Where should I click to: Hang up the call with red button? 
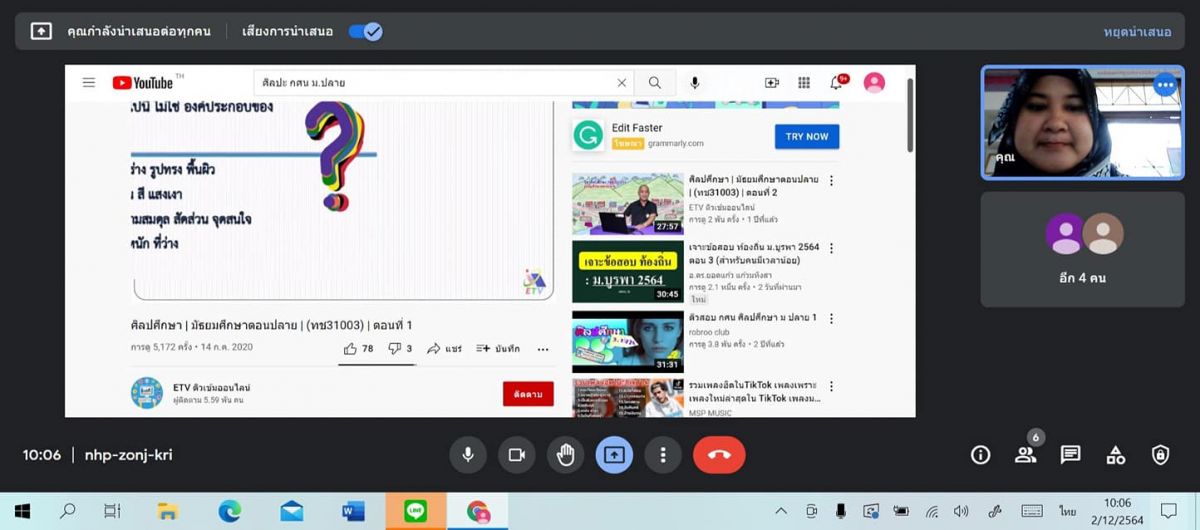tap(718, 455)
